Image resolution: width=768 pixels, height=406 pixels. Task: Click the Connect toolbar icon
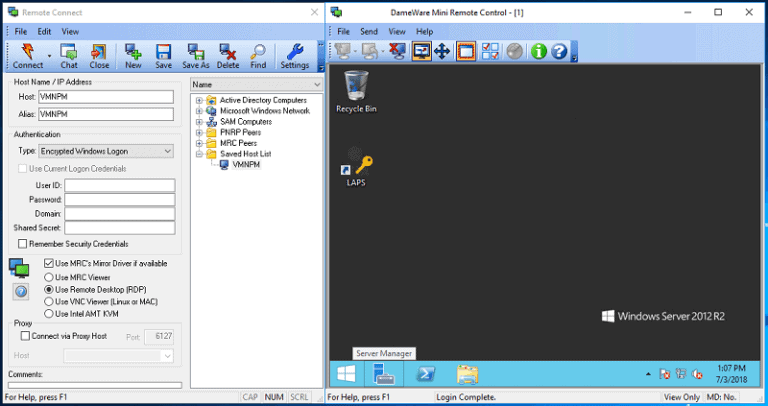28,56
